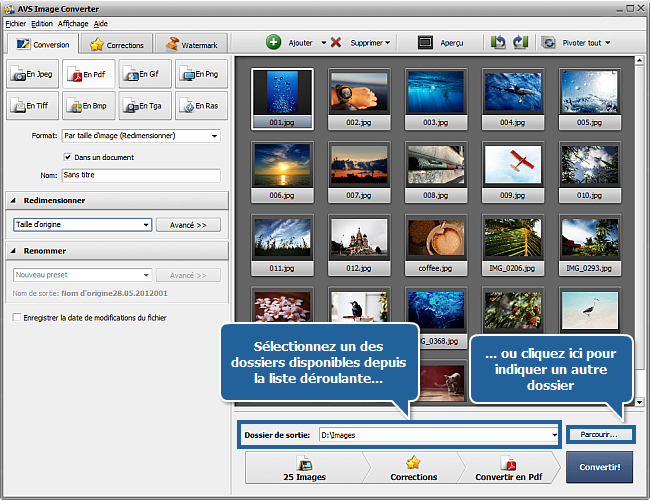Screen dimensions: 651x501
Task: Open the Aperçu preview
Action: pyautogui.click(x=425, y=43)
